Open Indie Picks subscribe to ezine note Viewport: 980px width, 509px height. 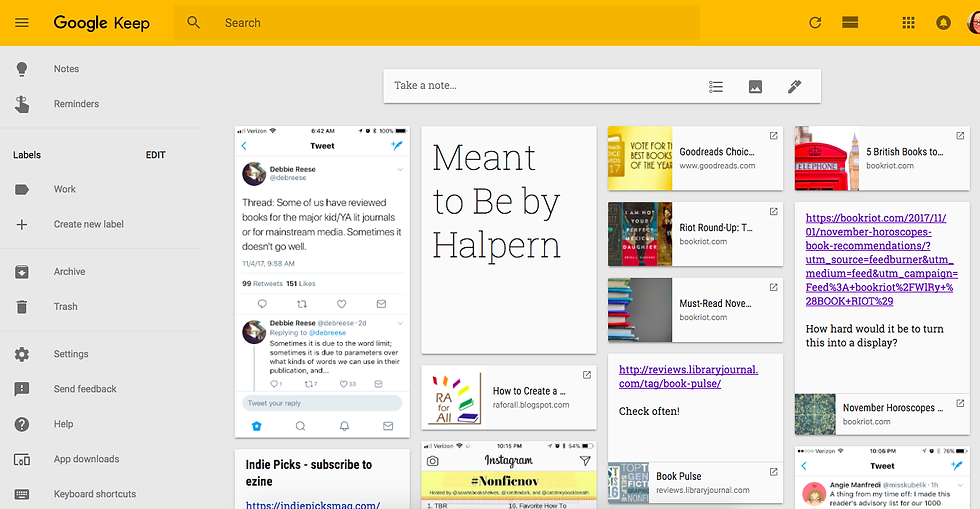[322, 479]
